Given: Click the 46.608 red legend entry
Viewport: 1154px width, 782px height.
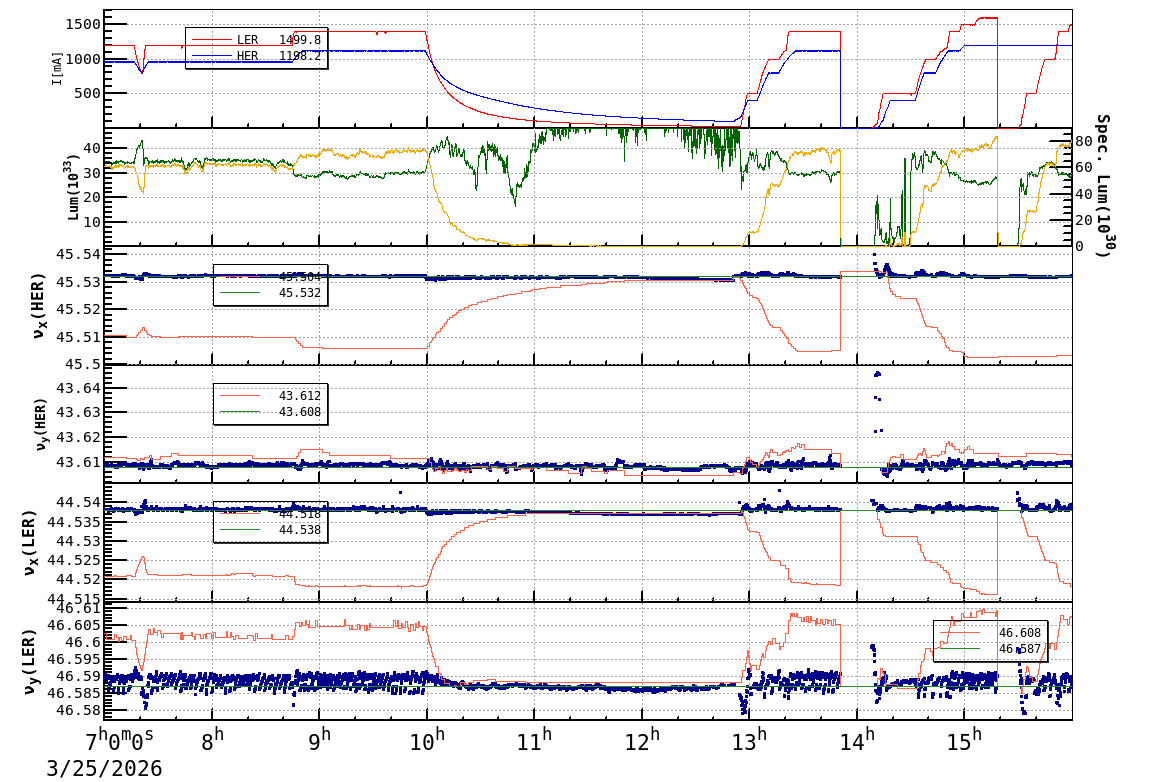Looking at the screenshot, I should coord(991,633).
